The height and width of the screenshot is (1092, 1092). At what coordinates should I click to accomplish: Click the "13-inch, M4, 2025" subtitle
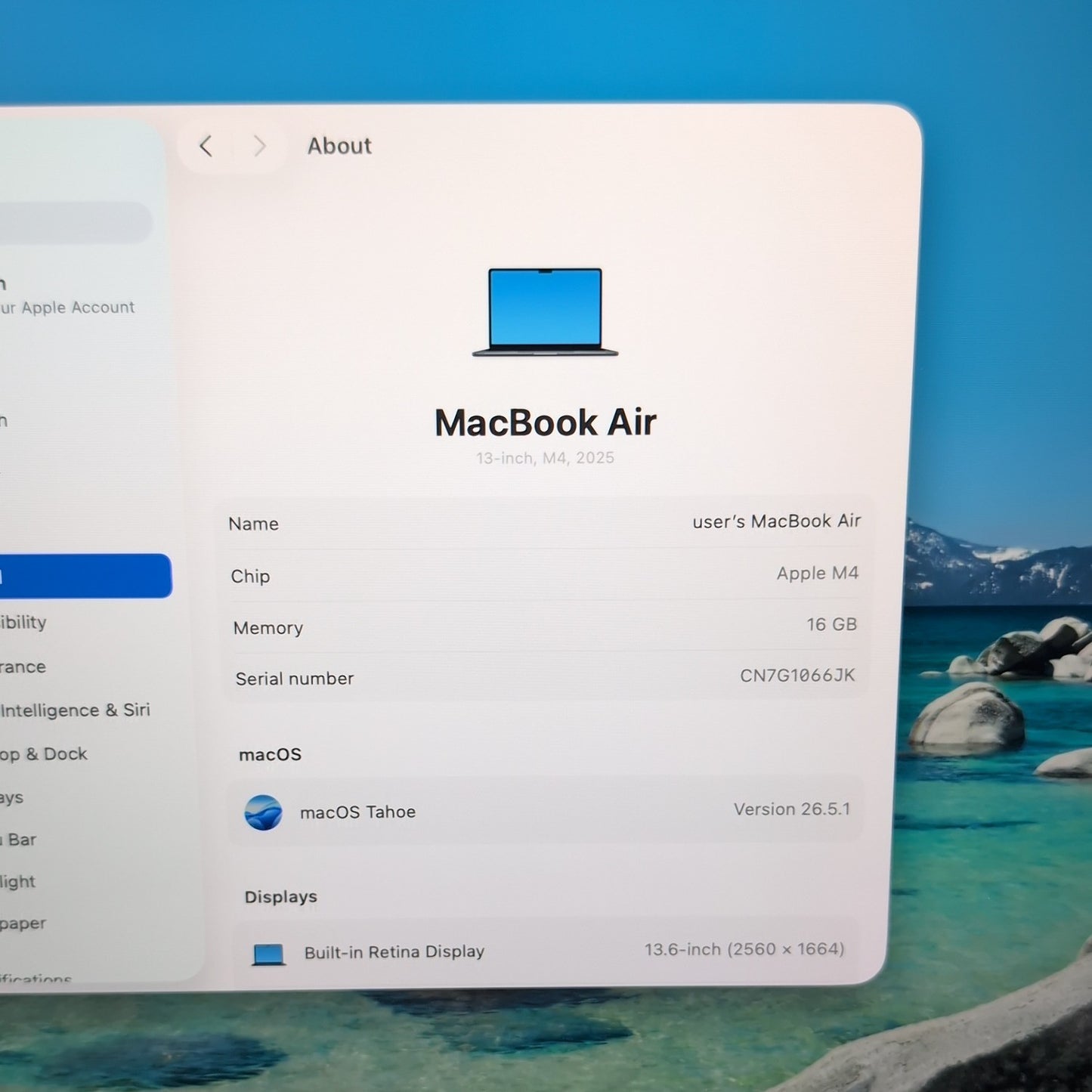tap(545, 458)
